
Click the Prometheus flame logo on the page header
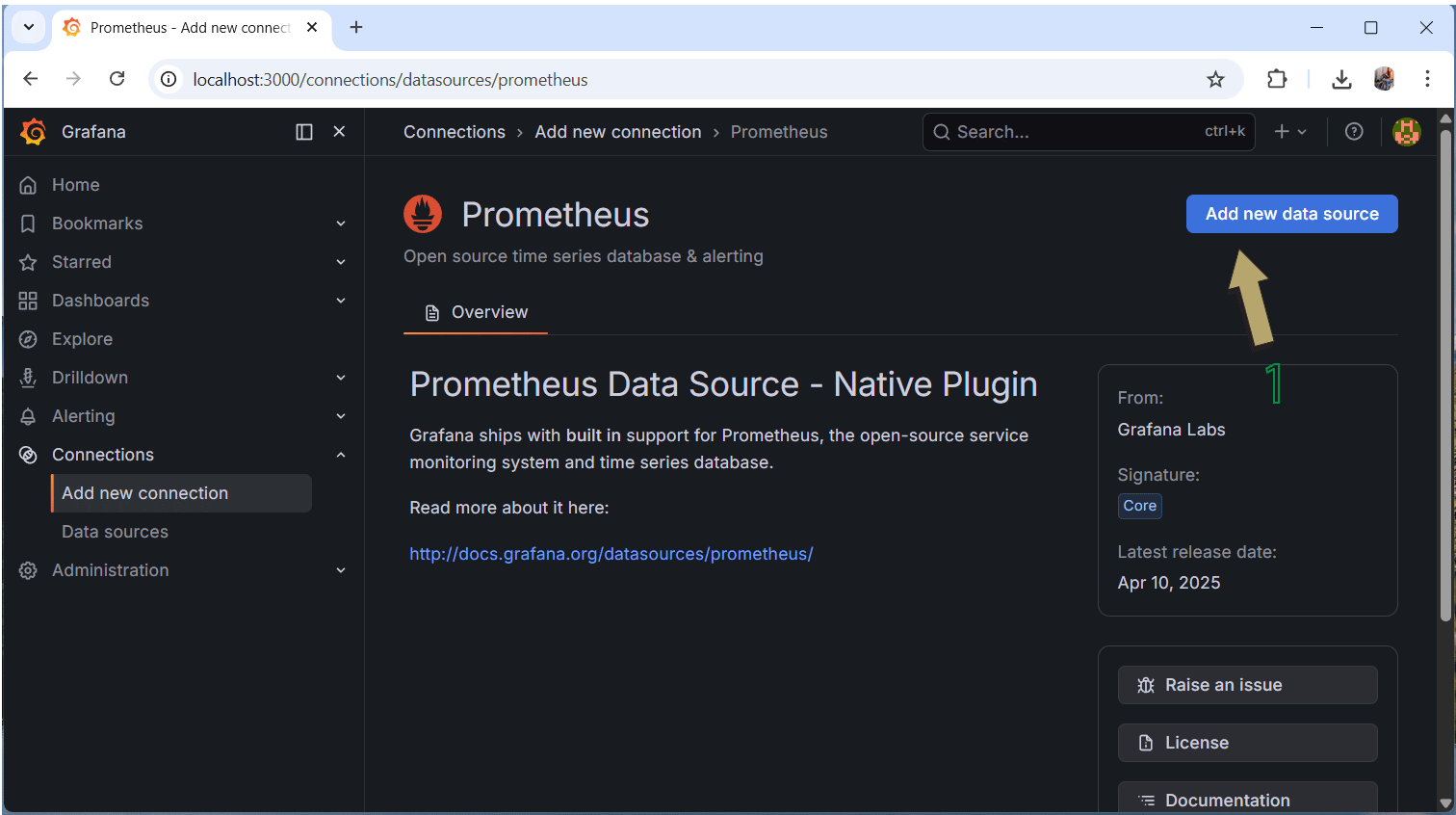click(x=423, y=214)
